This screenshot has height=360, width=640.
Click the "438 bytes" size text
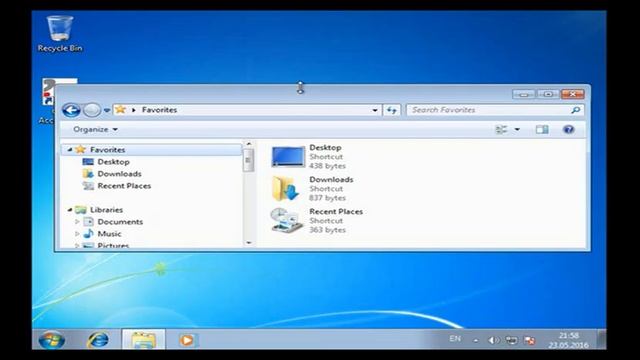point(327,166)
